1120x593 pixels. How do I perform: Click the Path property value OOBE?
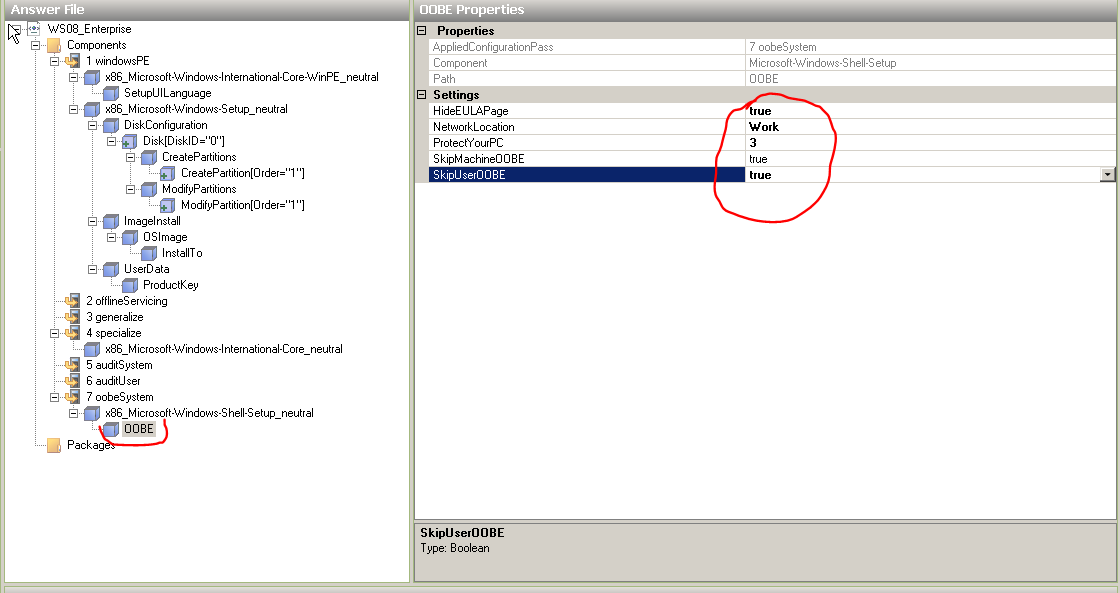click(764, 79)
